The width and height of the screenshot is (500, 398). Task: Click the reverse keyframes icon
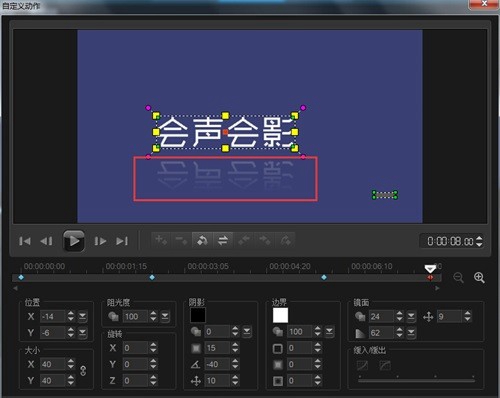[202, 240]
